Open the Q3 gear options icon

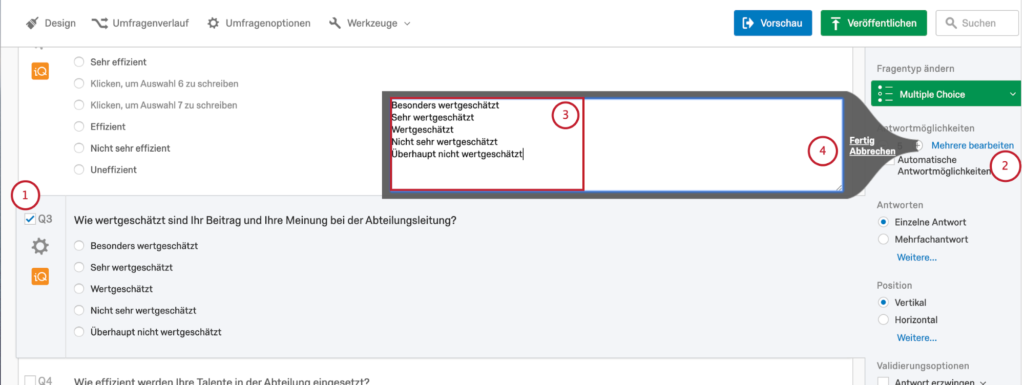[40, 247]
